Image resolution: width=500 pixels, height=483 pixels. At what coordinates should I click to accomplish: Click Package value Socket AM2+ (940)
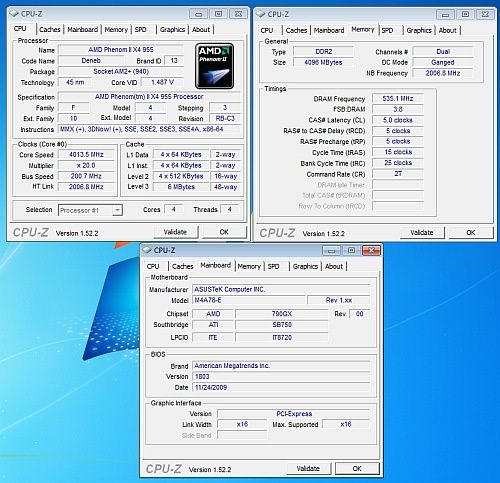pos(121,71)
